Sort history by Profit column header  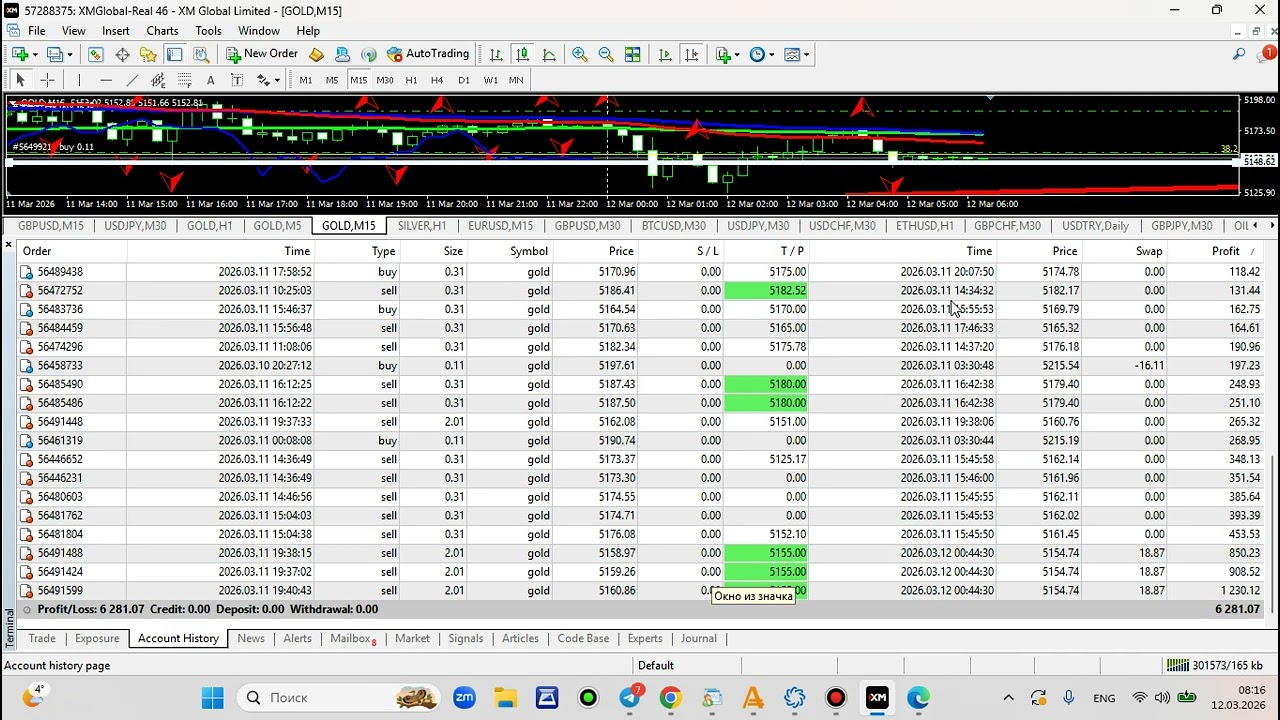pyautogui.click(x=1225, y=251)
